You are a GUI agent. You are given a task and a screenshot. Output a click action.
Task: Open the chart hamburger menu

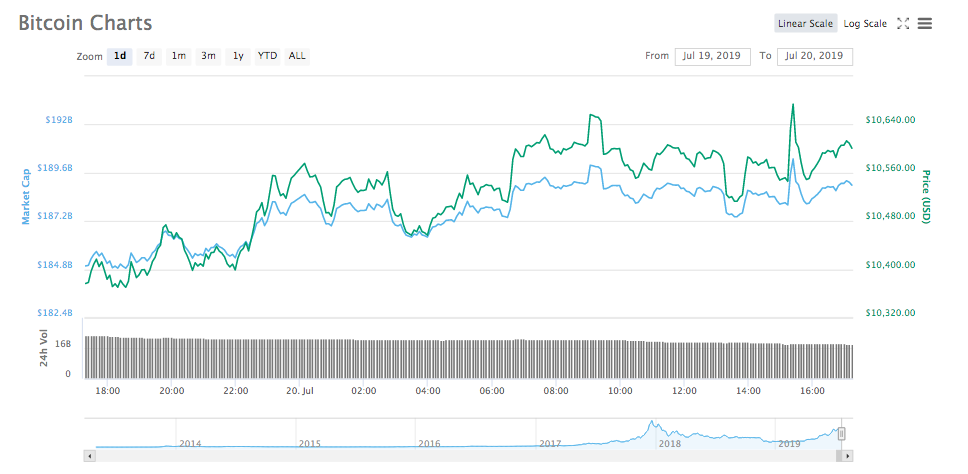[925, 24]
